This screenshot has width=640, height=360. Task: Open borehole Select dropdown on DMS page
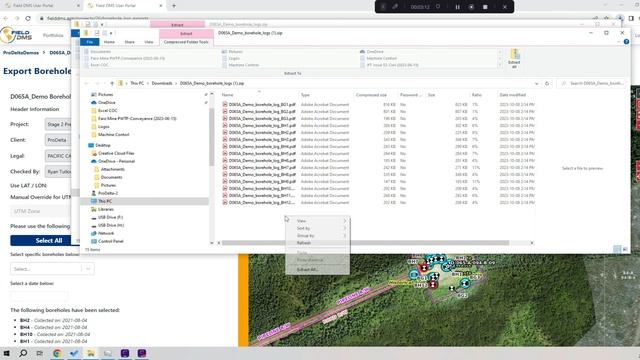click(52, 269)
